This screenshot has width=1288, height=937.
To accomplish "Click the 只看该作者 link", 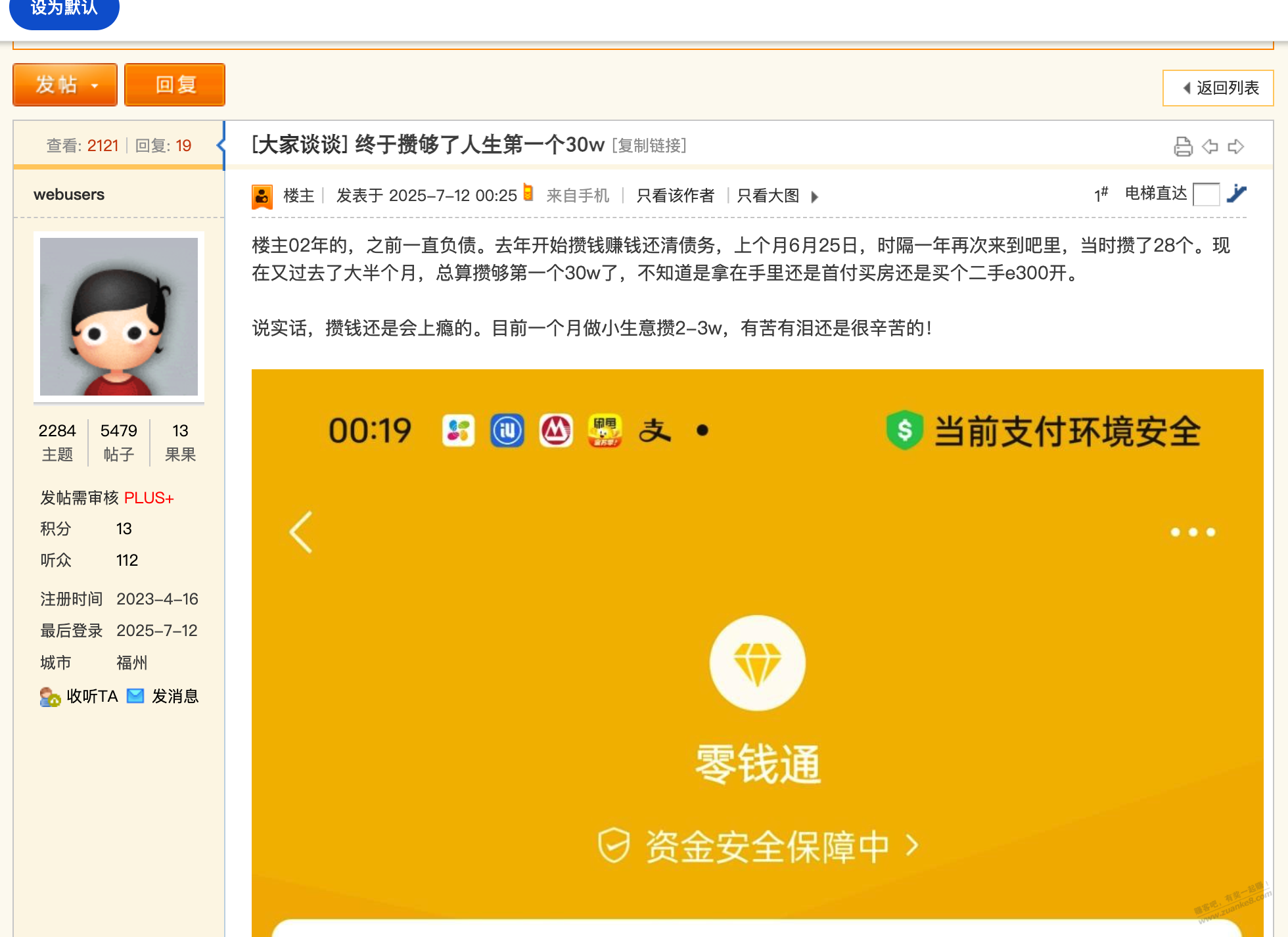I will [x=675, y=196].
